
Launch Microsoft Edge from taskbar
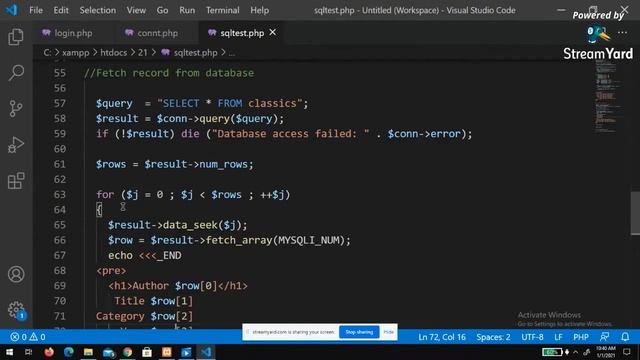coord(69,352)
